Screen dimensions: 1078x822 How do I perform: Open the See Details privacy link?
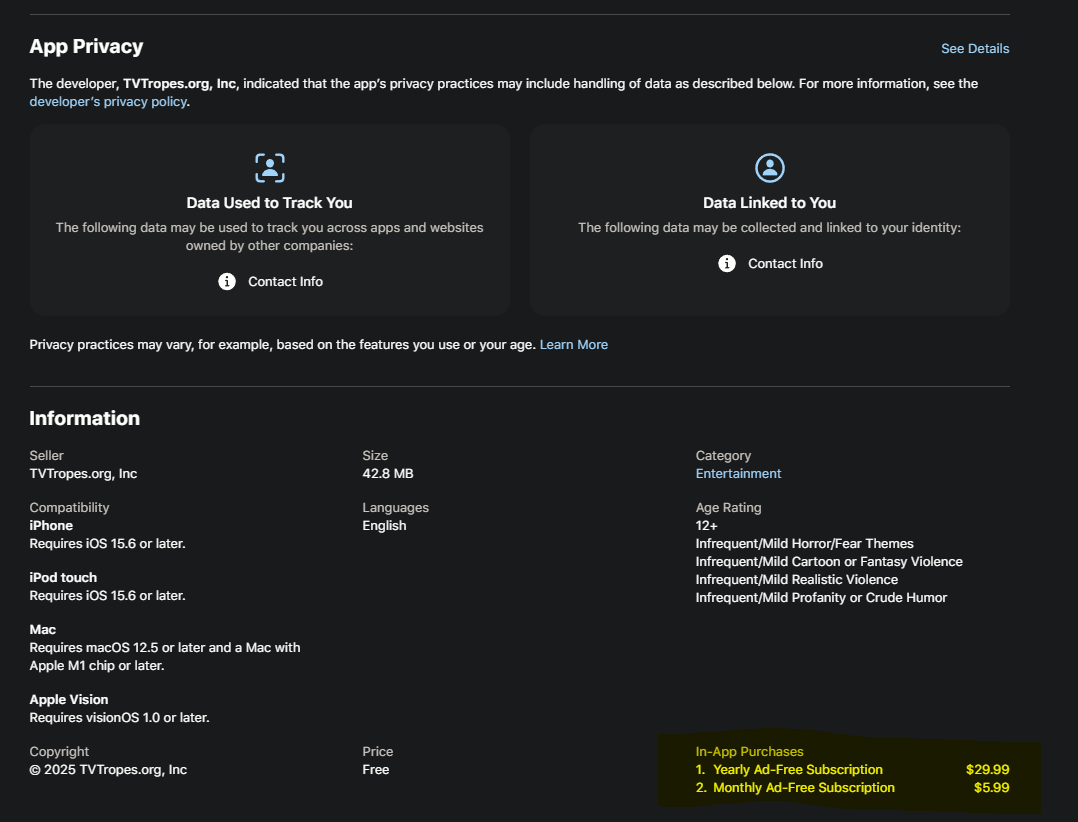coord(975,49)
